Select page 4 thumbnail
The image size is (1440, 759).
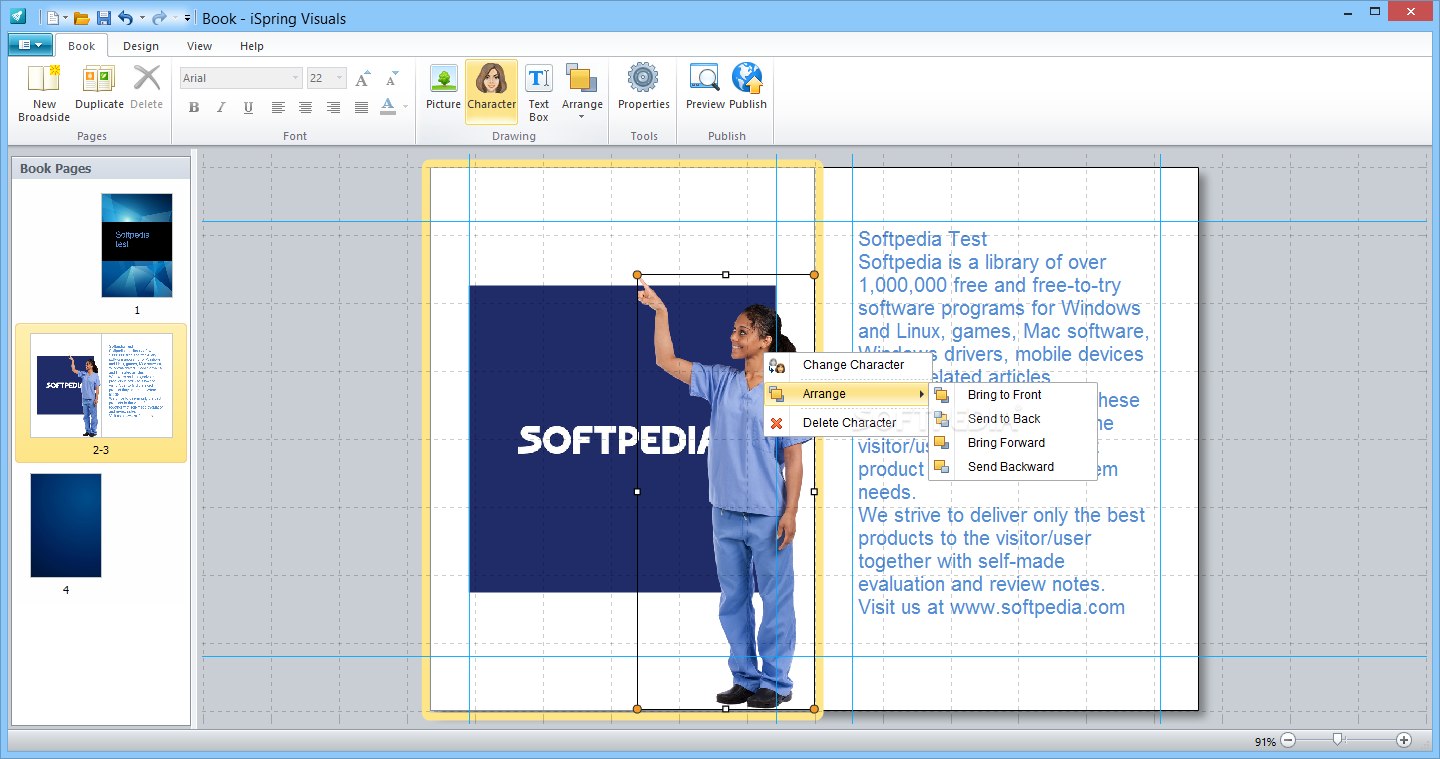pyautogui.click(x=66, y=525)
